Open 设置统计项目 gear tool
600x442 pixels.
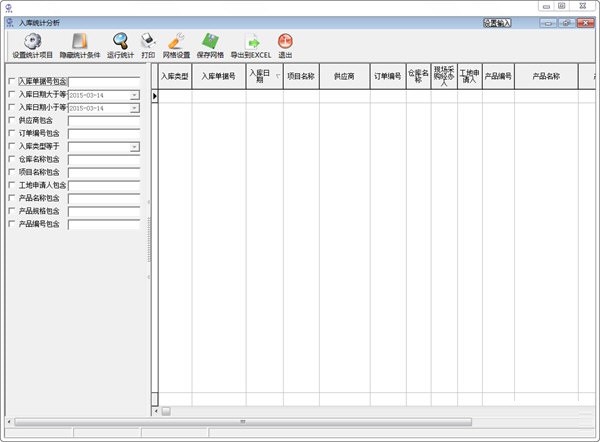point(33,46)
